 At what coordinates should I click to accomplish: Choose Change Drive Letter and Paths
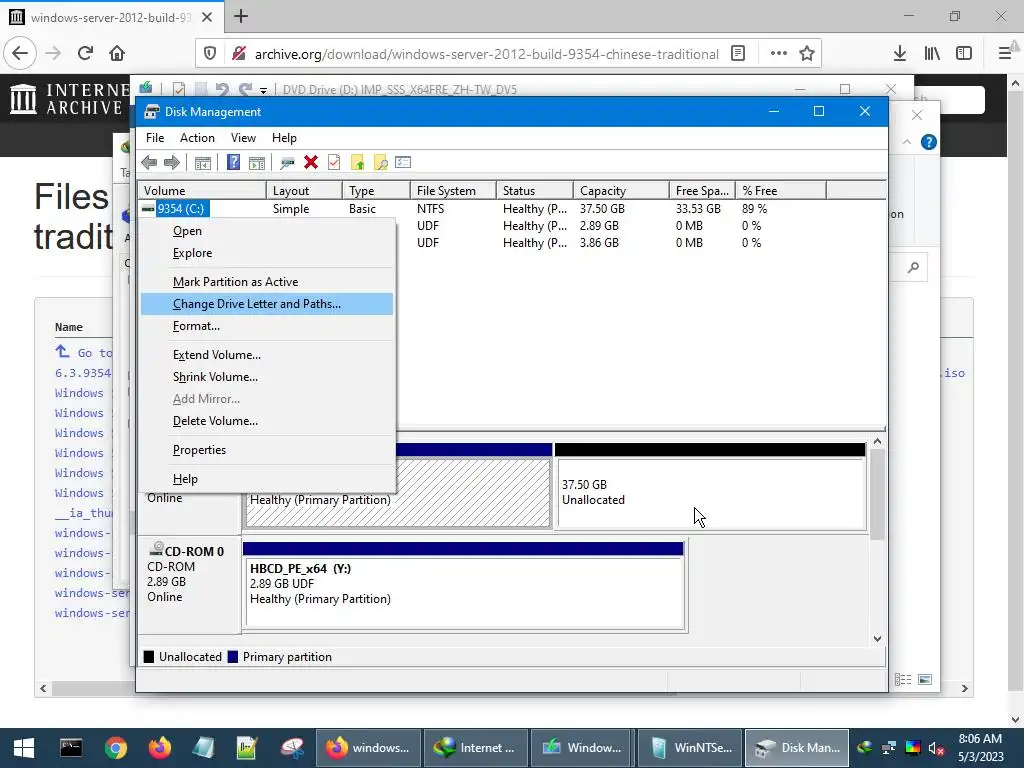267,304
